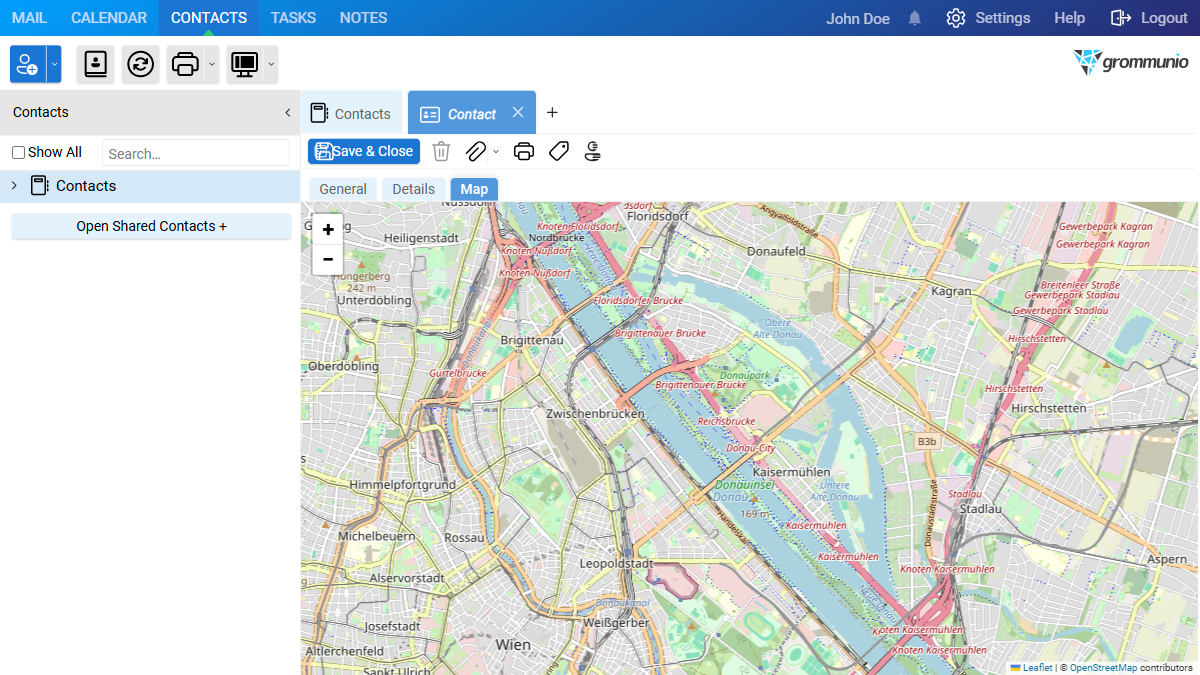Click the hand-with-coins icon in contact toolbar
Image resolution: width=1200 pixels, height=675 pixels.
(593, 151)
